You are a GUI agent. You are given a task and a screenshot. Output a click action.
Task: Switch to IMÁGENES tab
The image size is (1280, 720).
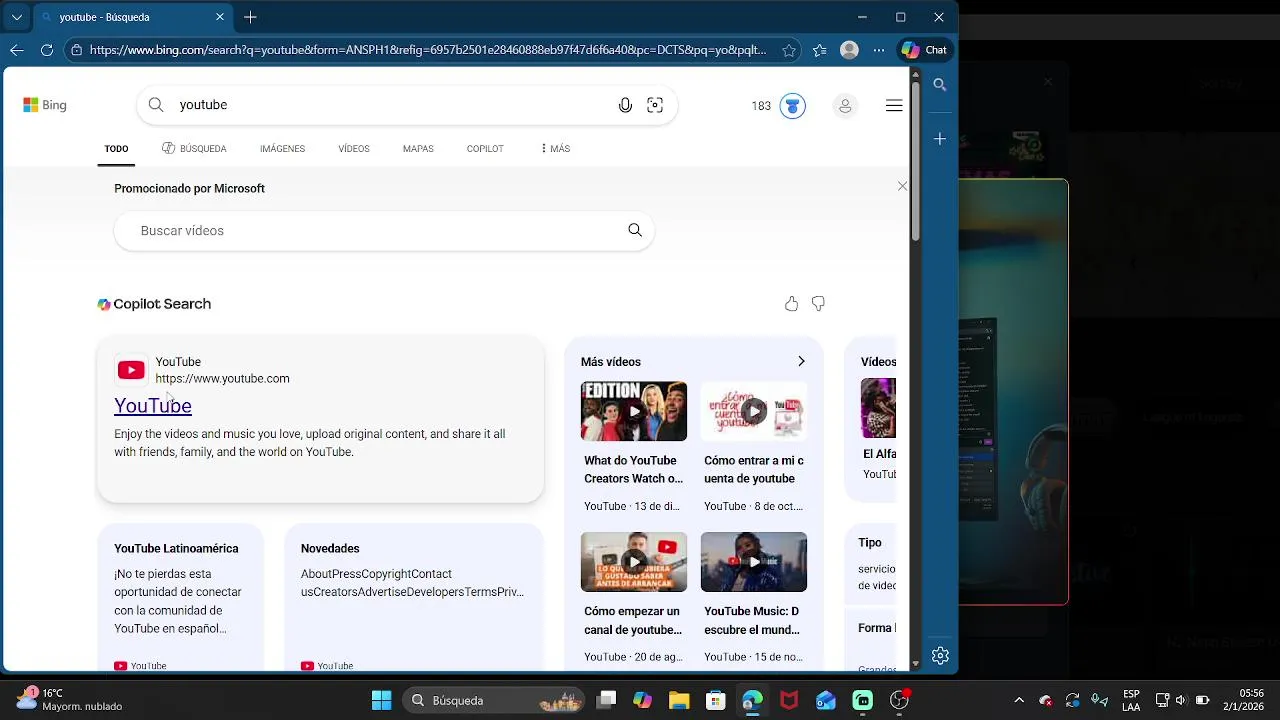tap(282, 148)
